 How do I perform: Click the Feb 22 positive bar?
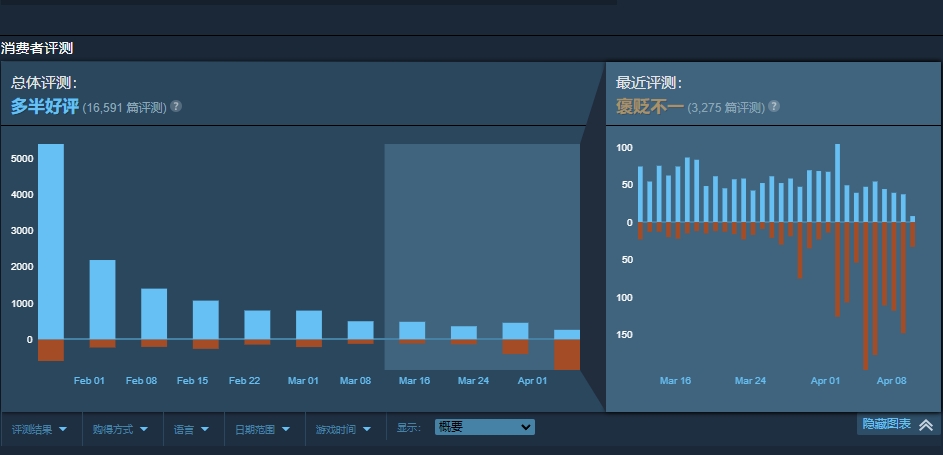coord(257,325)
